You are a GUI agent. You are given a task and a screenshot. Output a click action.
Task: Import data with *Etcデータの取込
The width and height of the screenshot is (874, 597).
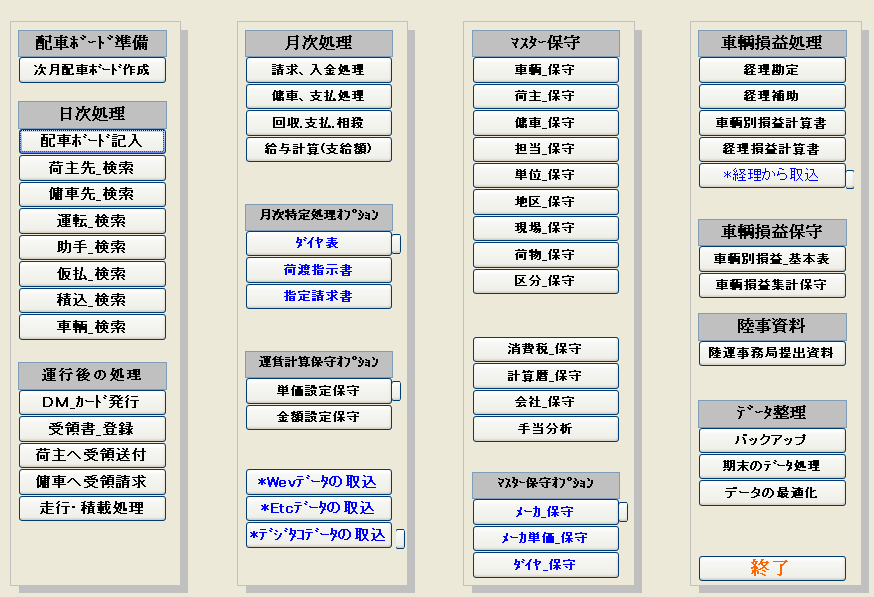tap(319, 508)
